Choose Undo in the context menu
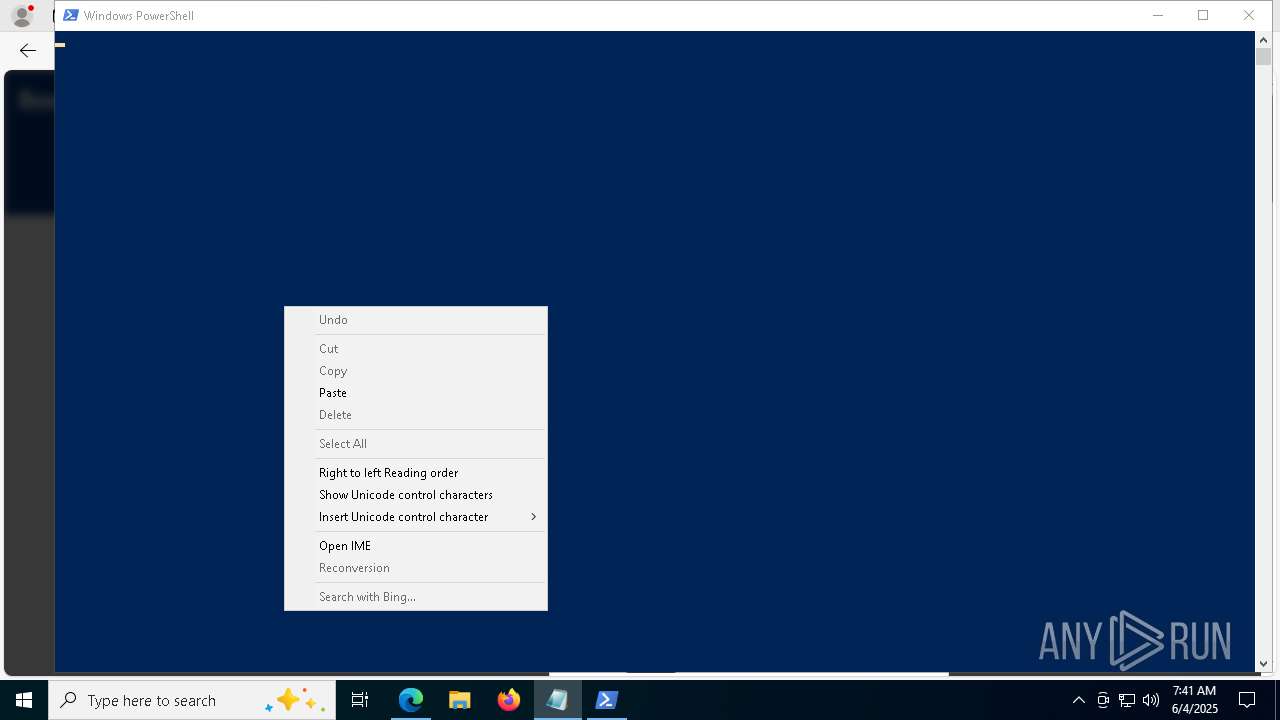This screenshot has width=1280, height=720. (x=415, y=320)
